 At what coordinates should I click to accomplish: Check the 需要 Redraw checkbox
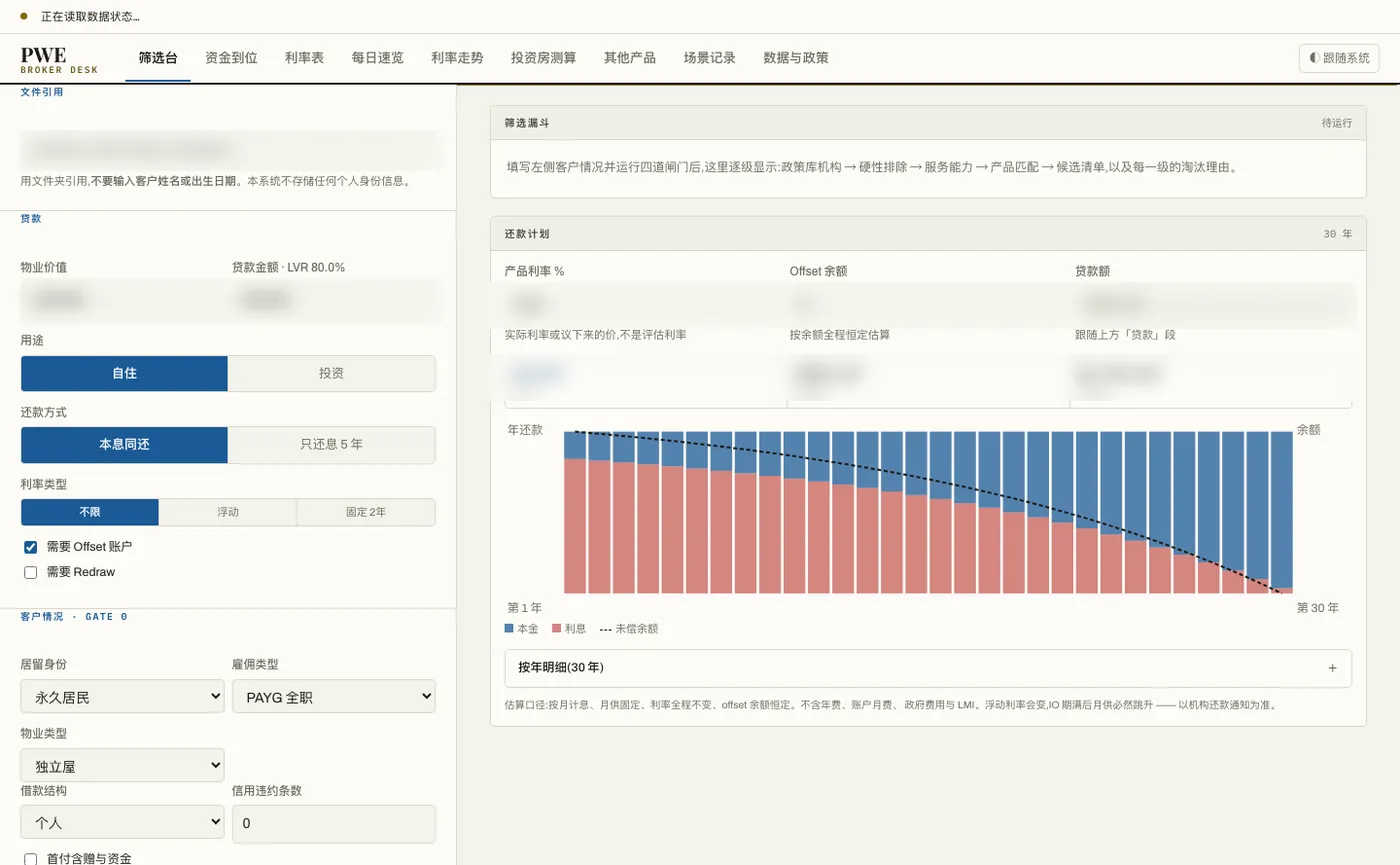tap(30, 572)
